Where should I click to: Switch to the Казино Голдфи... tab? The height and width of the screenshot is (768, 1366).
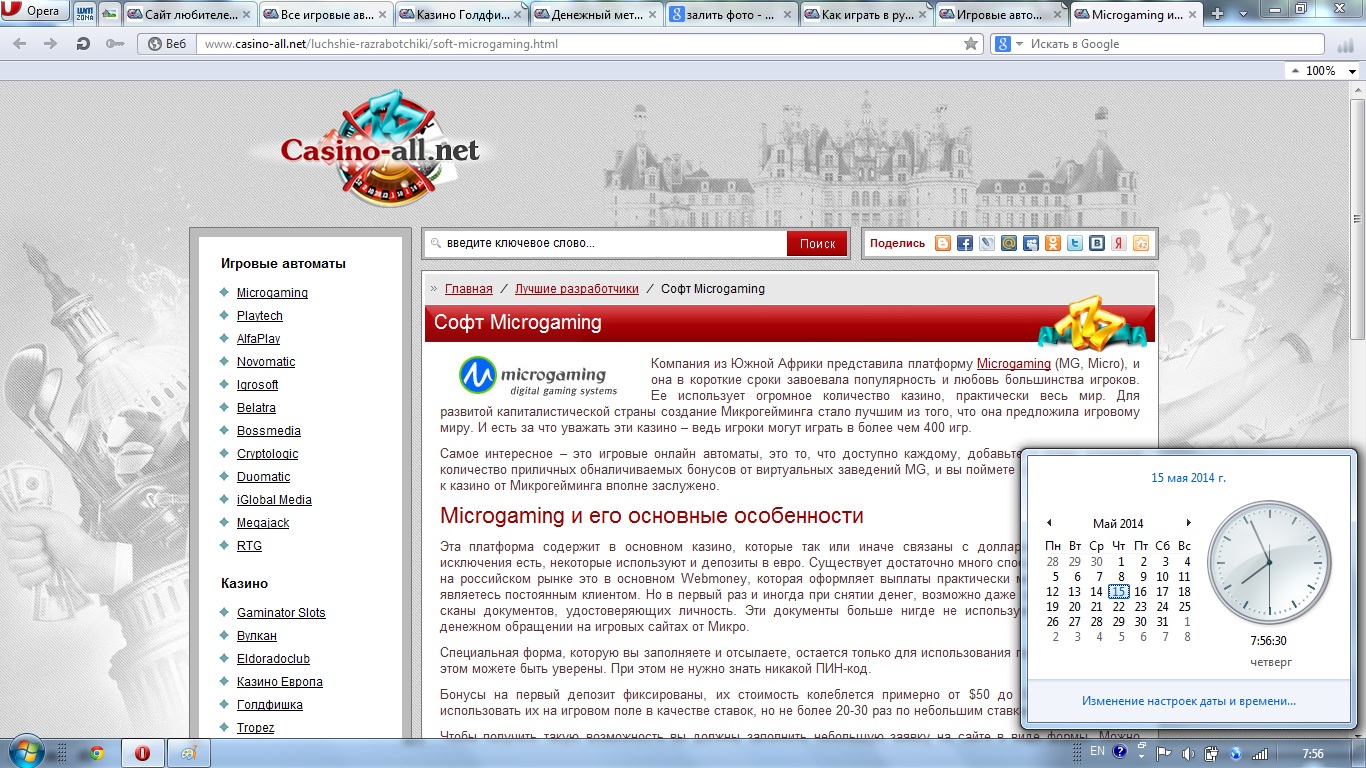[x=461, y=14]
